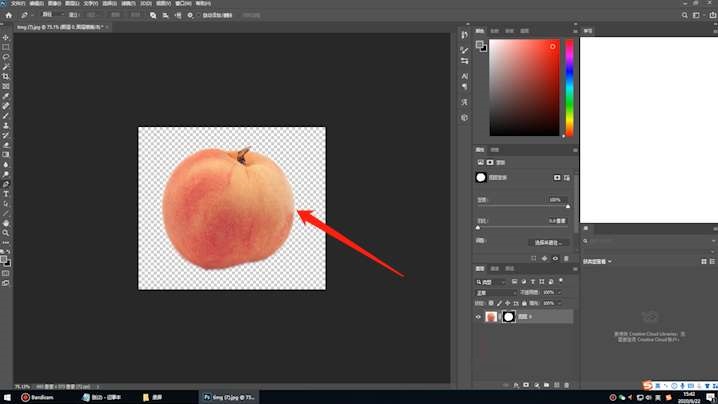The width and height of the screenshot is (718, 404).
Task: Create new layer from Layers footer
Action: click(556, 385)
